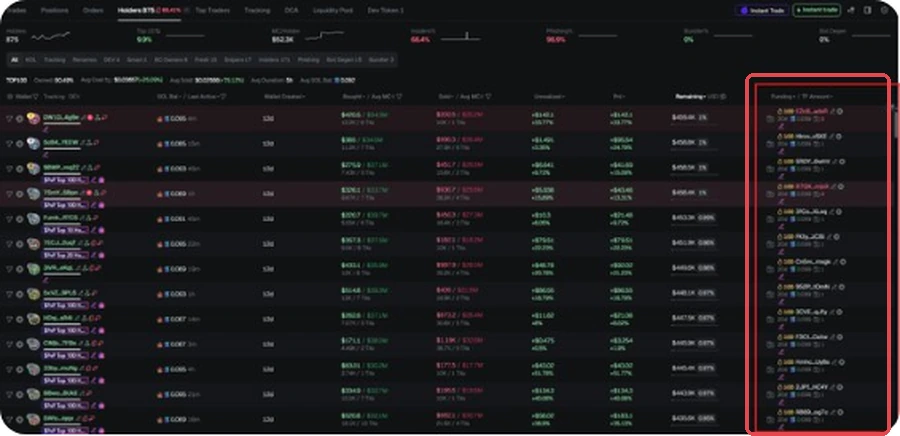
Task: Click the edit pencil beside funding wallet 2FGo
Action: 833,212
